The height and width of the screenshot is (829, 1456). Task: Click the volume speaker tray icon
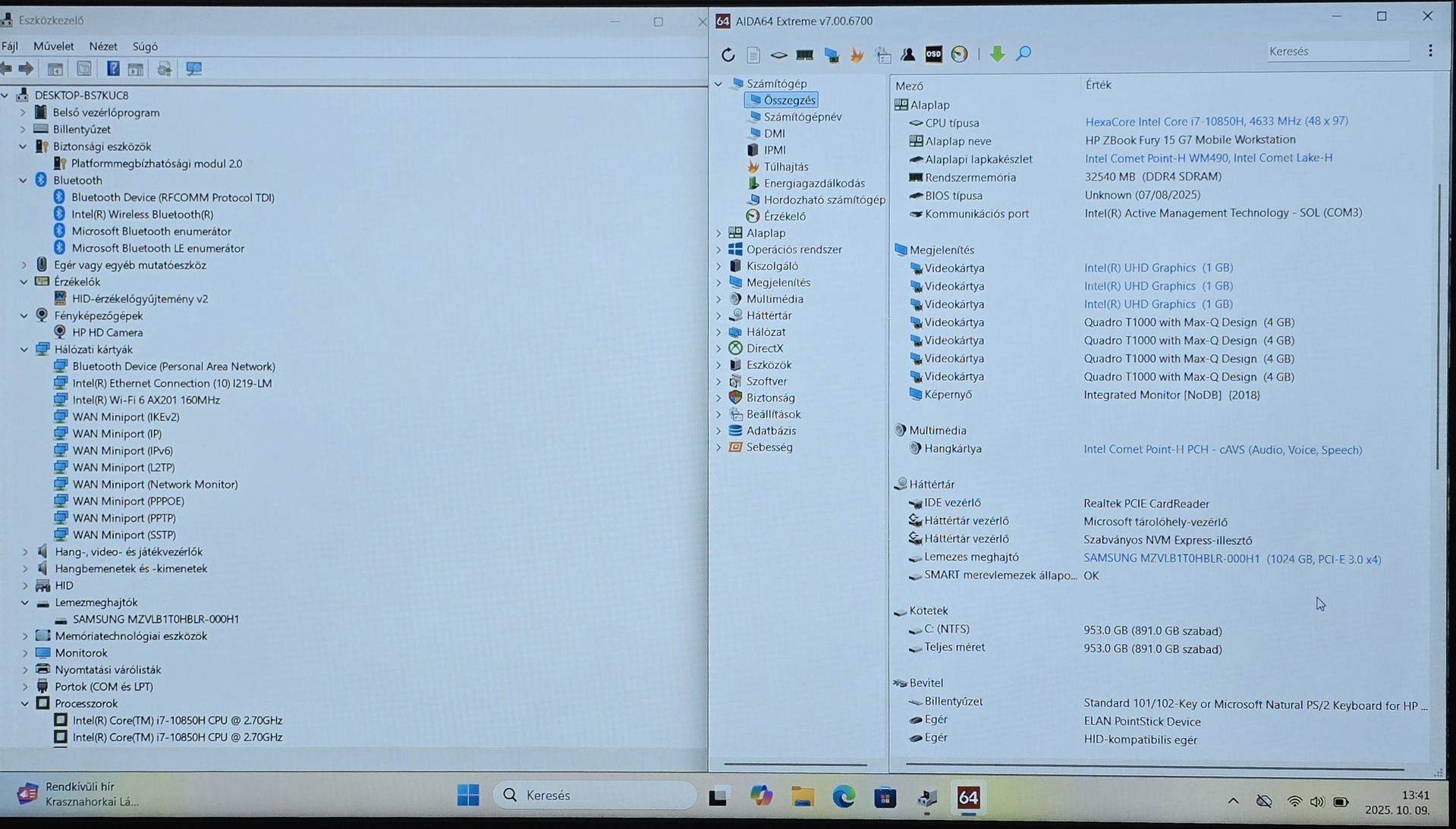[x=1317, y=802]
